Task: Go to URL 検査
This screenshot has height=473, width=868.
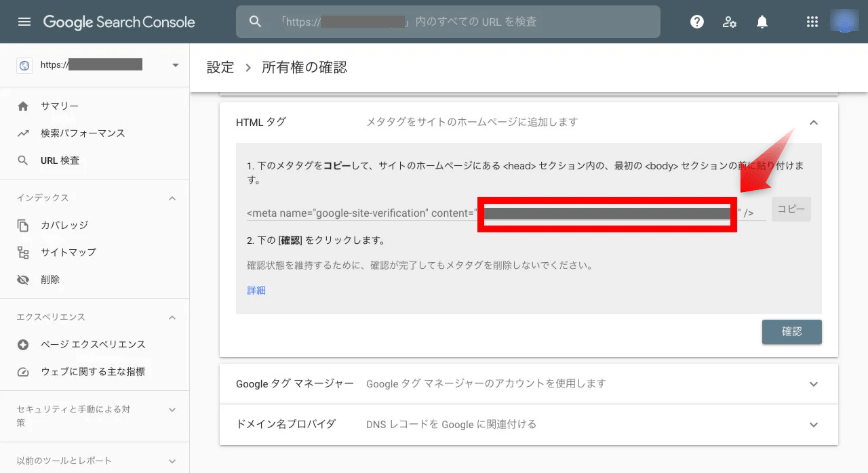Action: 60,161
